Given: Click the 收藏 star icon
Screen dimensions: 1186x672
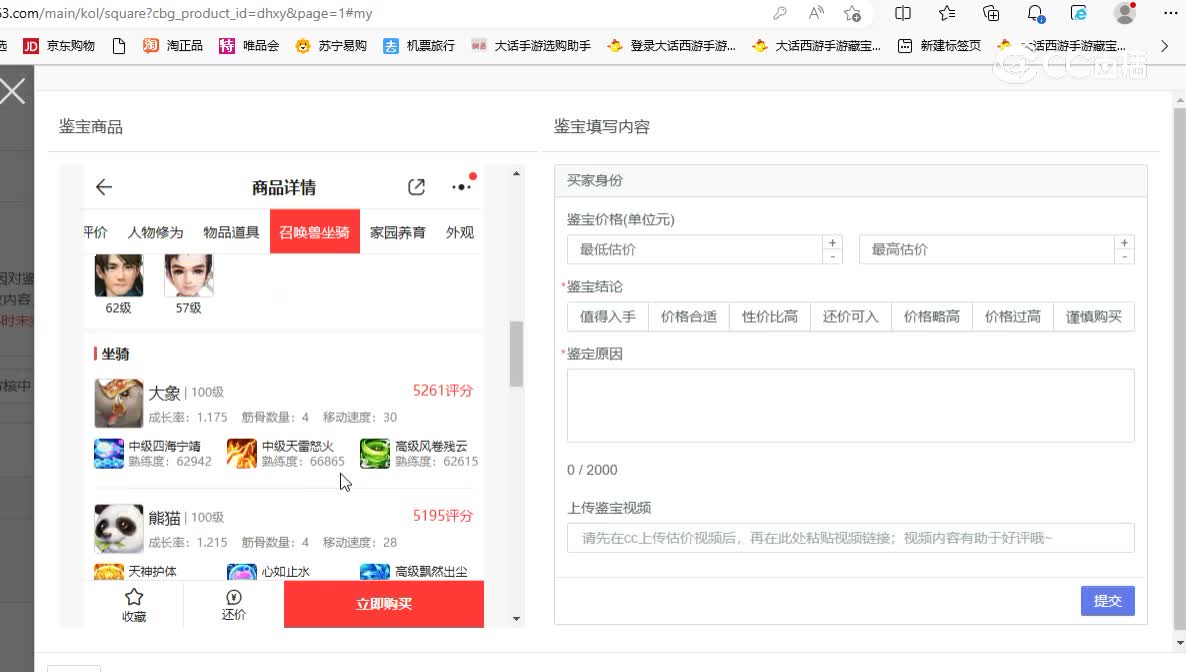Looking at the screenshot, I should tap(134, 598).
